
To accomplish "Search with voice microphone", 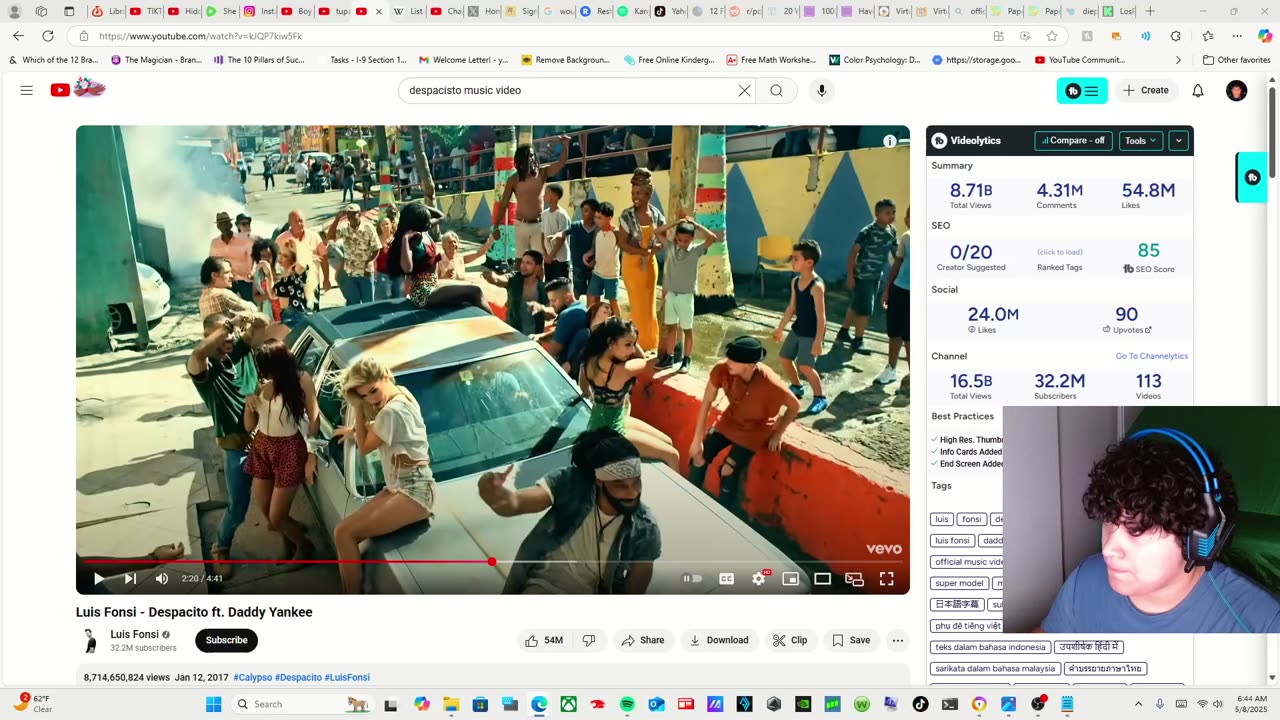I will tap(821, 90).
